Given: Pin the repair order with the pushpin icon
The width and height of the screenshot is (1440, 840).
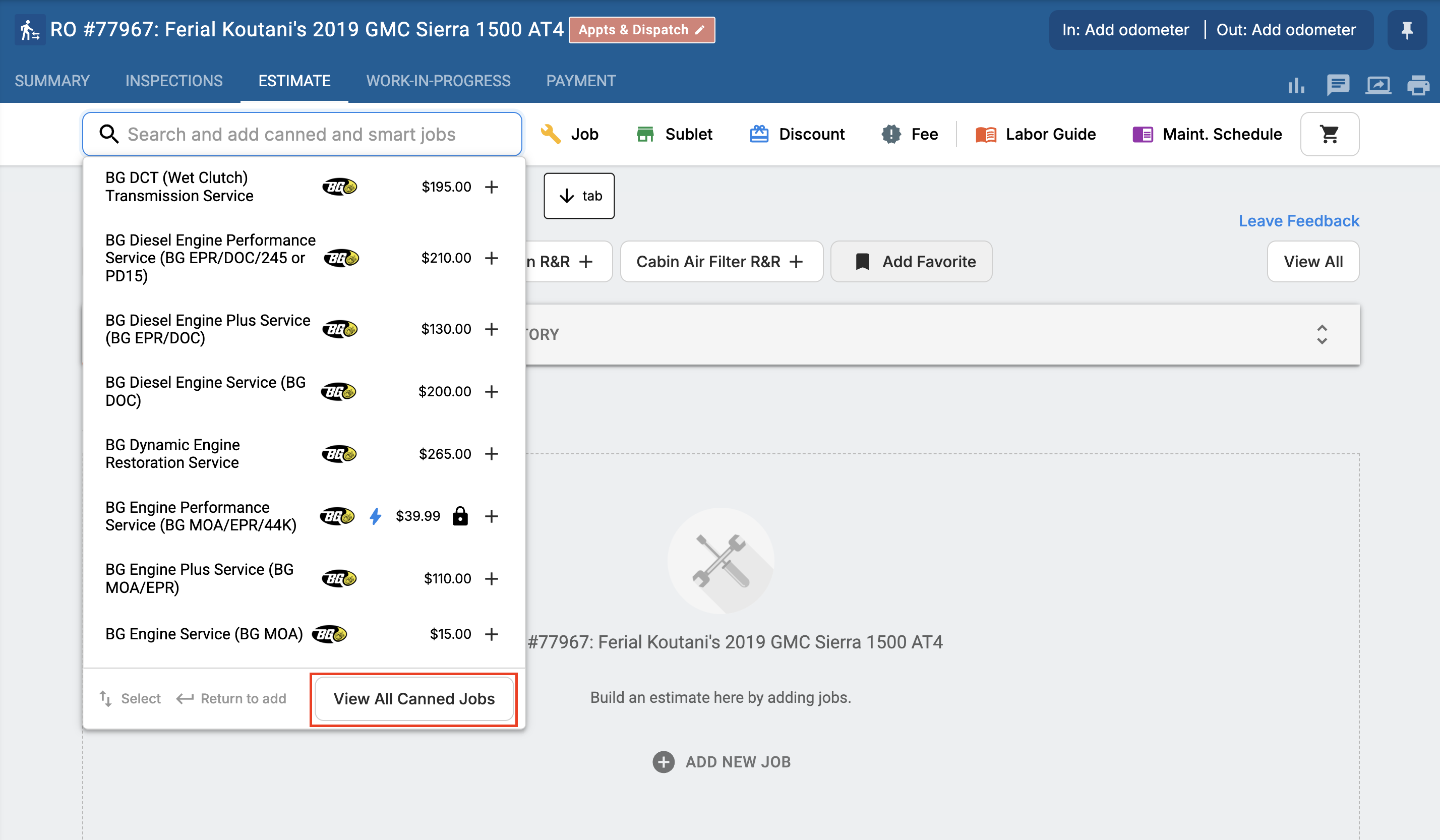Looking at the screenshot, I should 1407,30.
